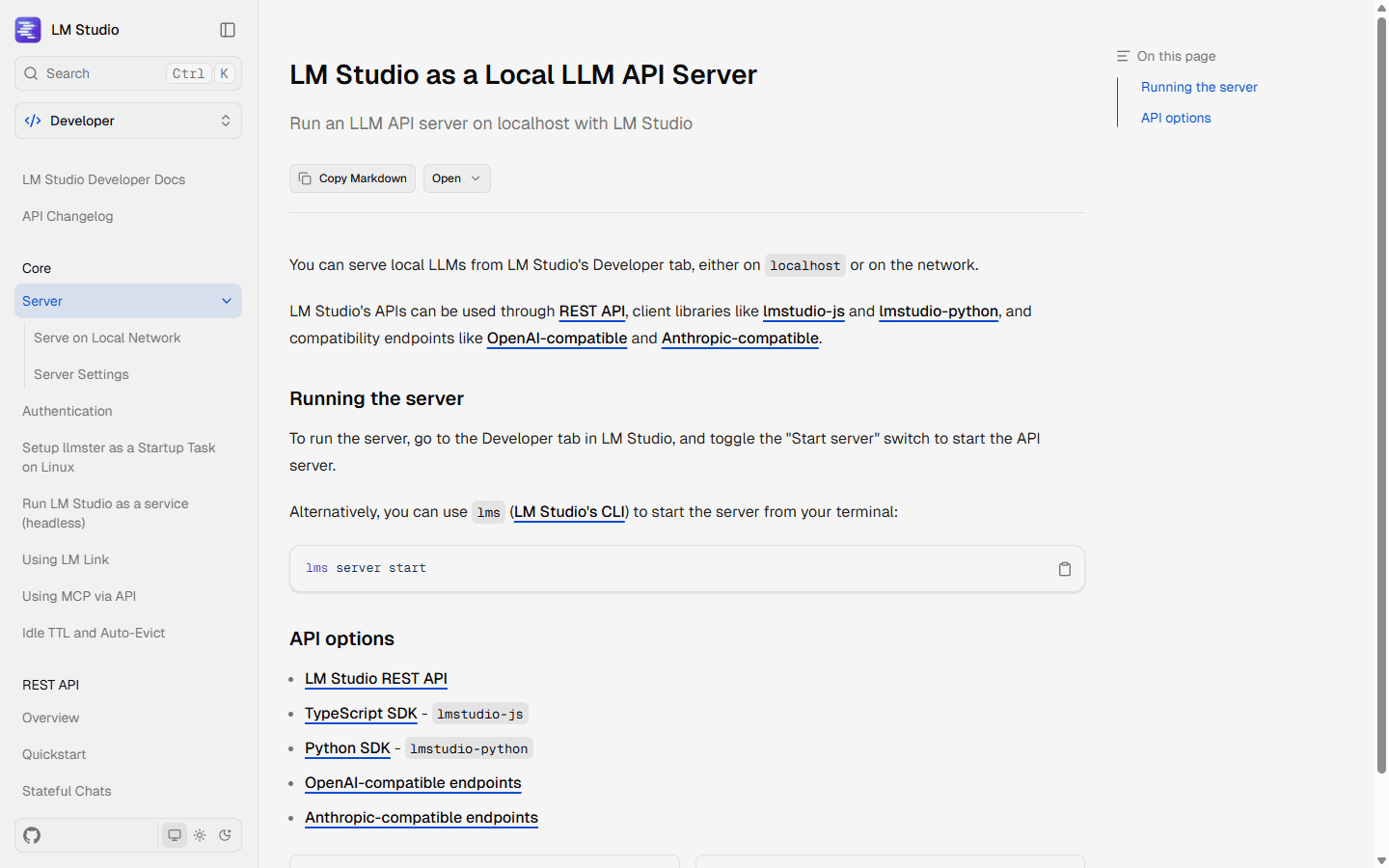Click the Copy Markdown button
The image size is (1389, 868).
352,178
